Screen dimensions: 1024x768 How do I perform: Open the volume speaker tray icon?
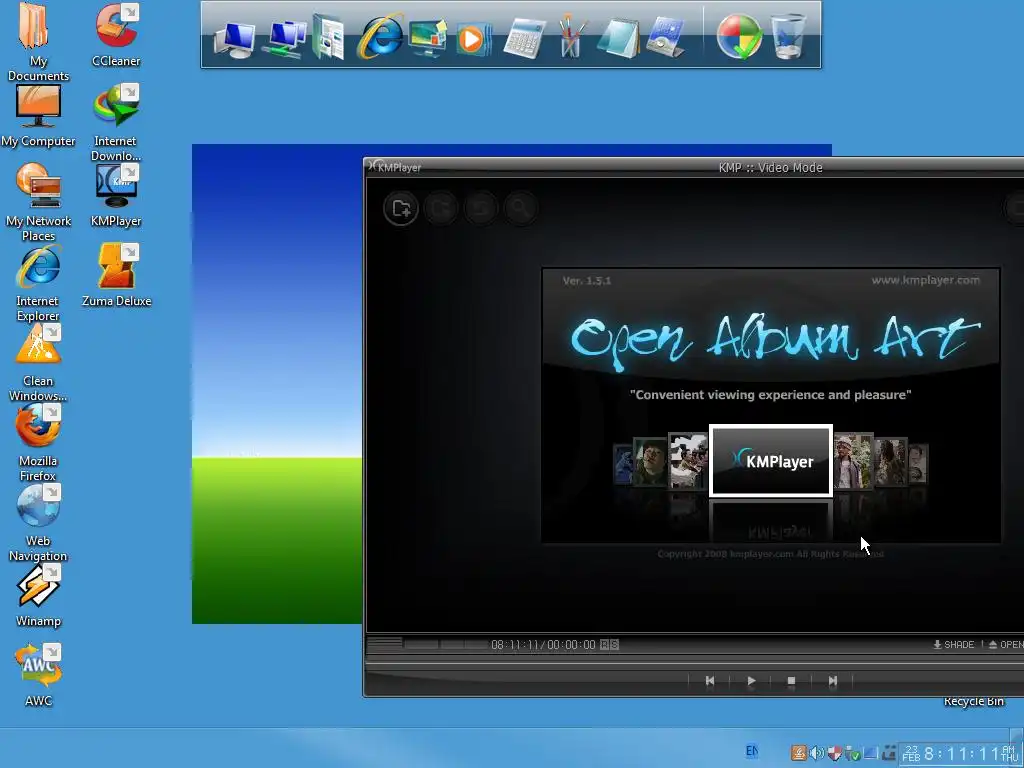[816, 753]
